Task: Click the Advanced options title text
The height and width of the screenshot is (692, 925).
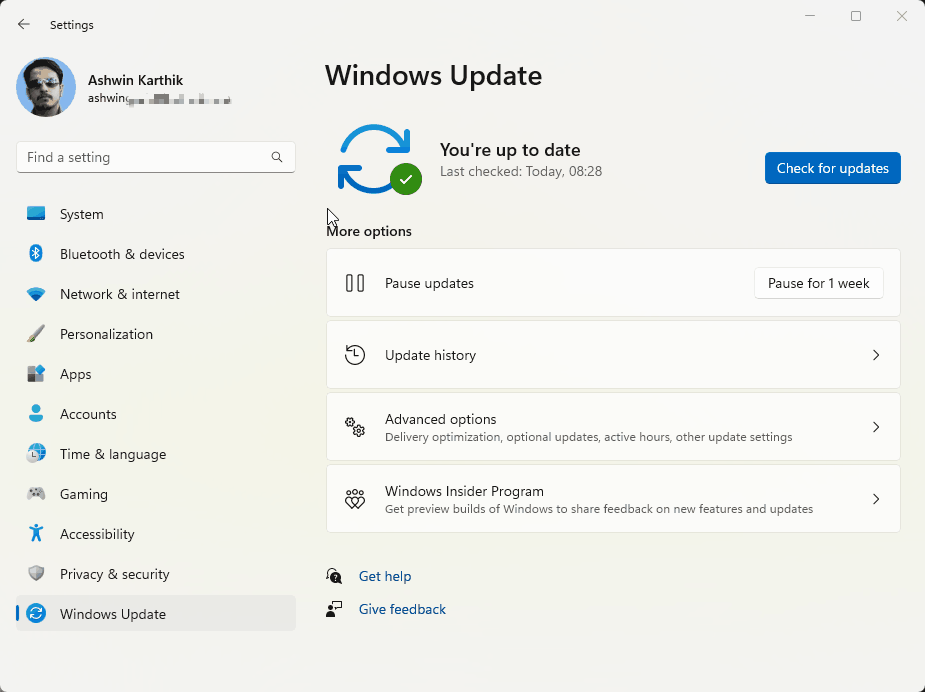Action: pos(441,419)
